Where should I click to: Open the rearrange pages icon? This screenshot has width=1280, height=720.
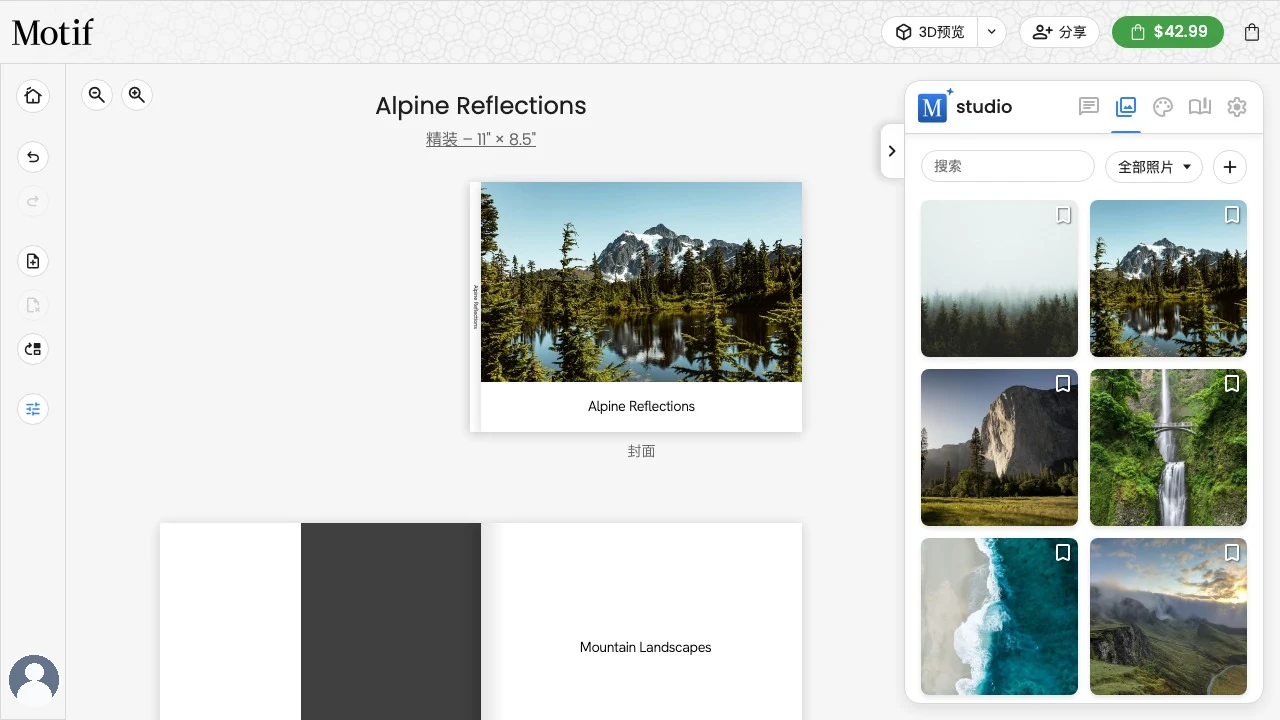point(33,349)
